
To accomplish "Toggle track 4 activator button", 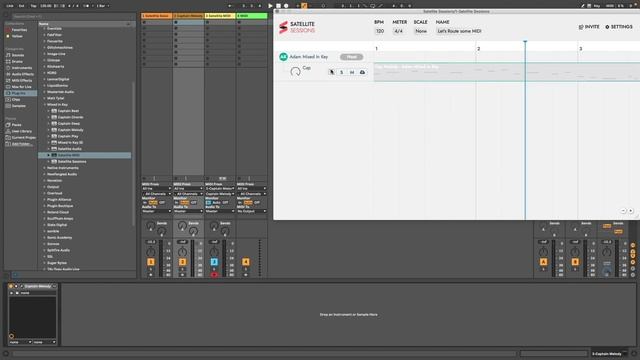I will pos(246,262).
